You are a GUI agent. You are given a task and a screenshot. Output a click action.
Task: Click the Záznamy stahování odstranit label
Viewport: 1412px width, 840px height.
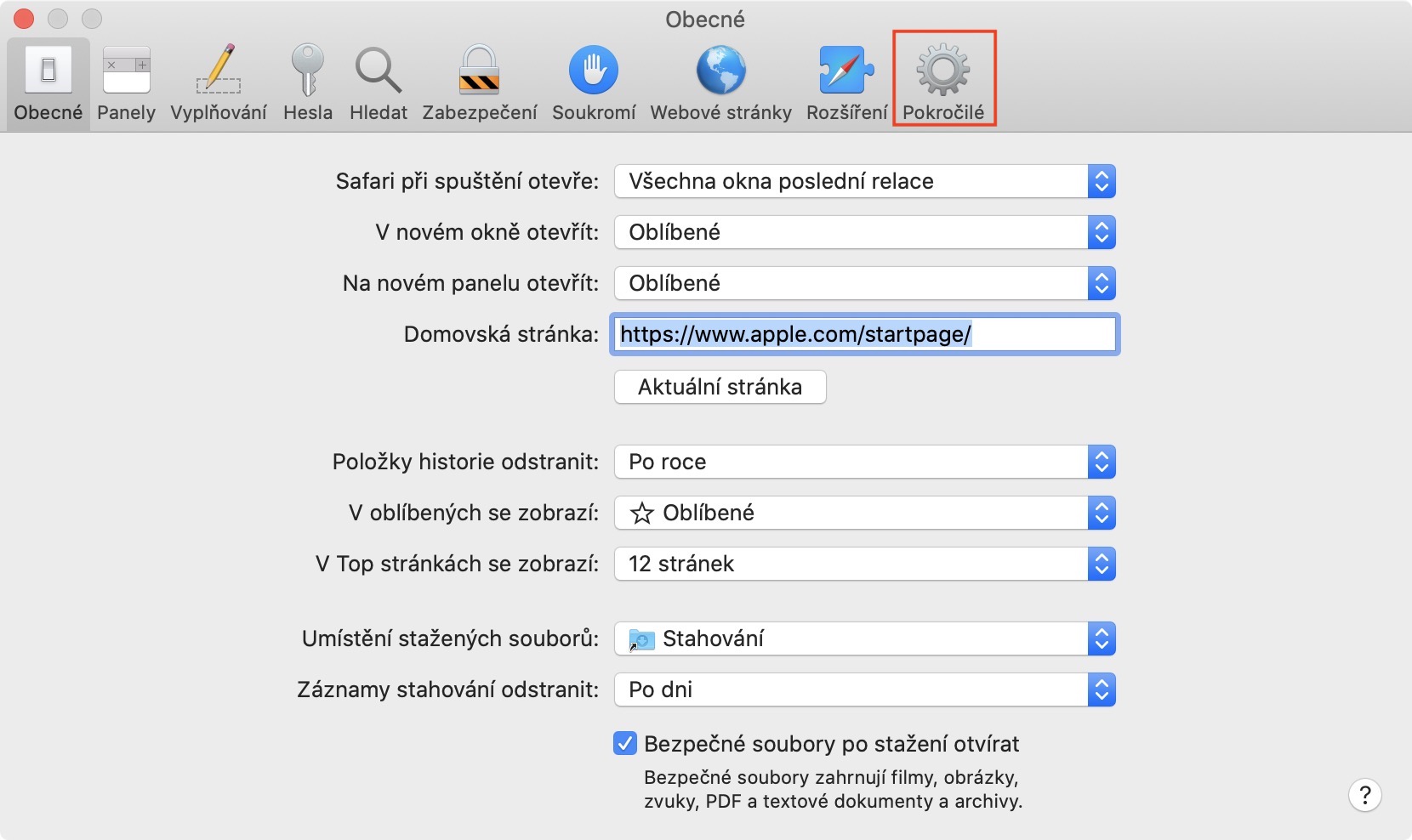click(x=447, y=690)
